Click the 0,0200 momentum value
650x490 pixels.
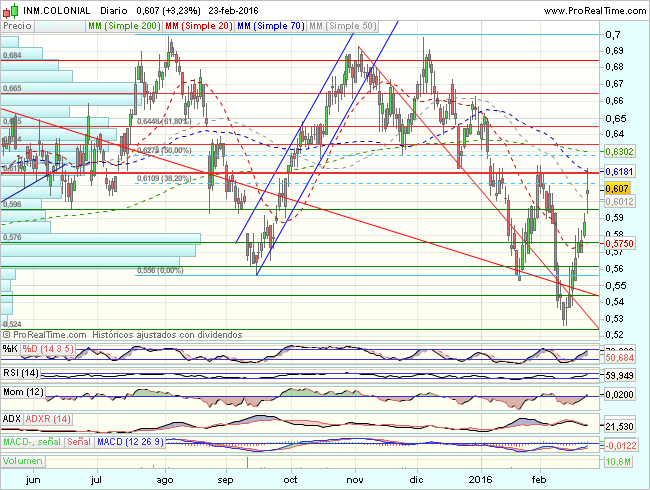pyautogui.click(x=619, y=395)
